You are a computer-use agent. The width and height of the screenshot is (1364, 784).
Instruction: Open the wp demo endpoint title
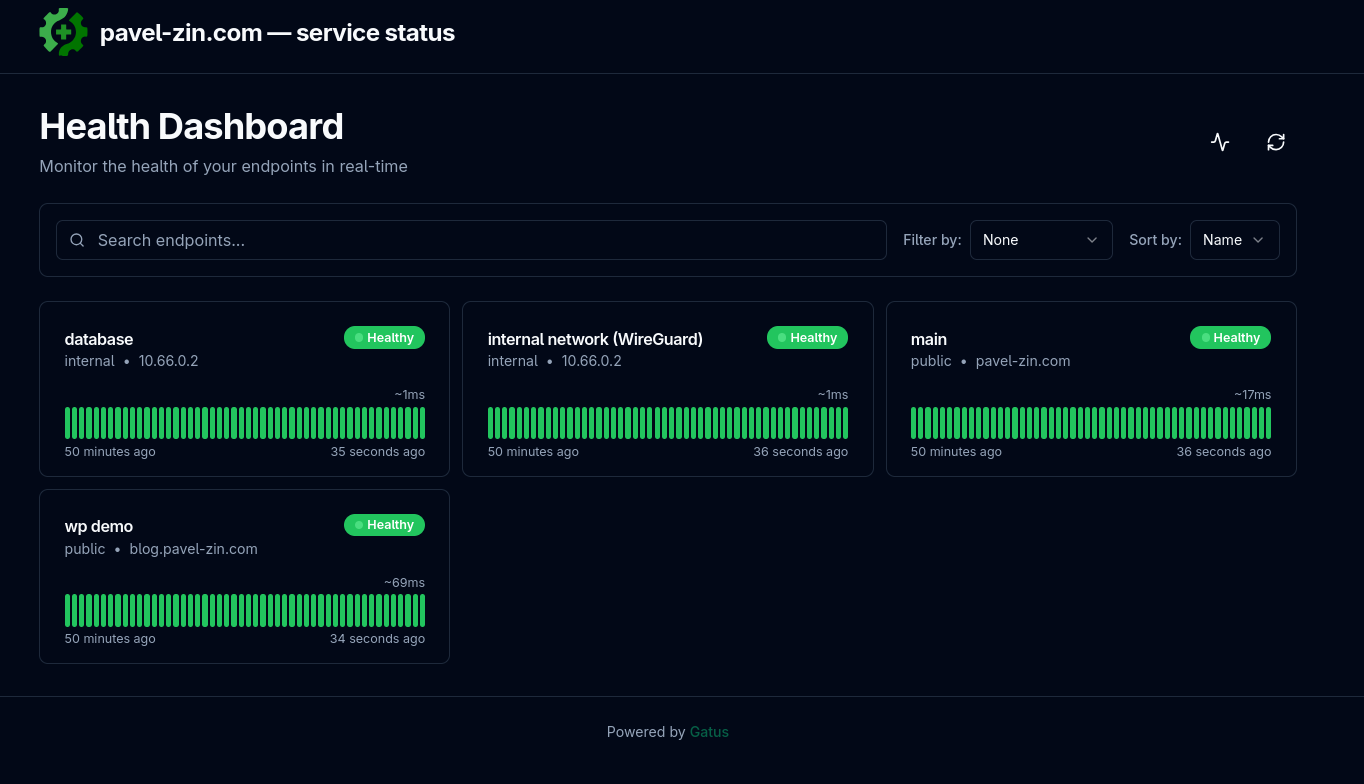(99, 526)
